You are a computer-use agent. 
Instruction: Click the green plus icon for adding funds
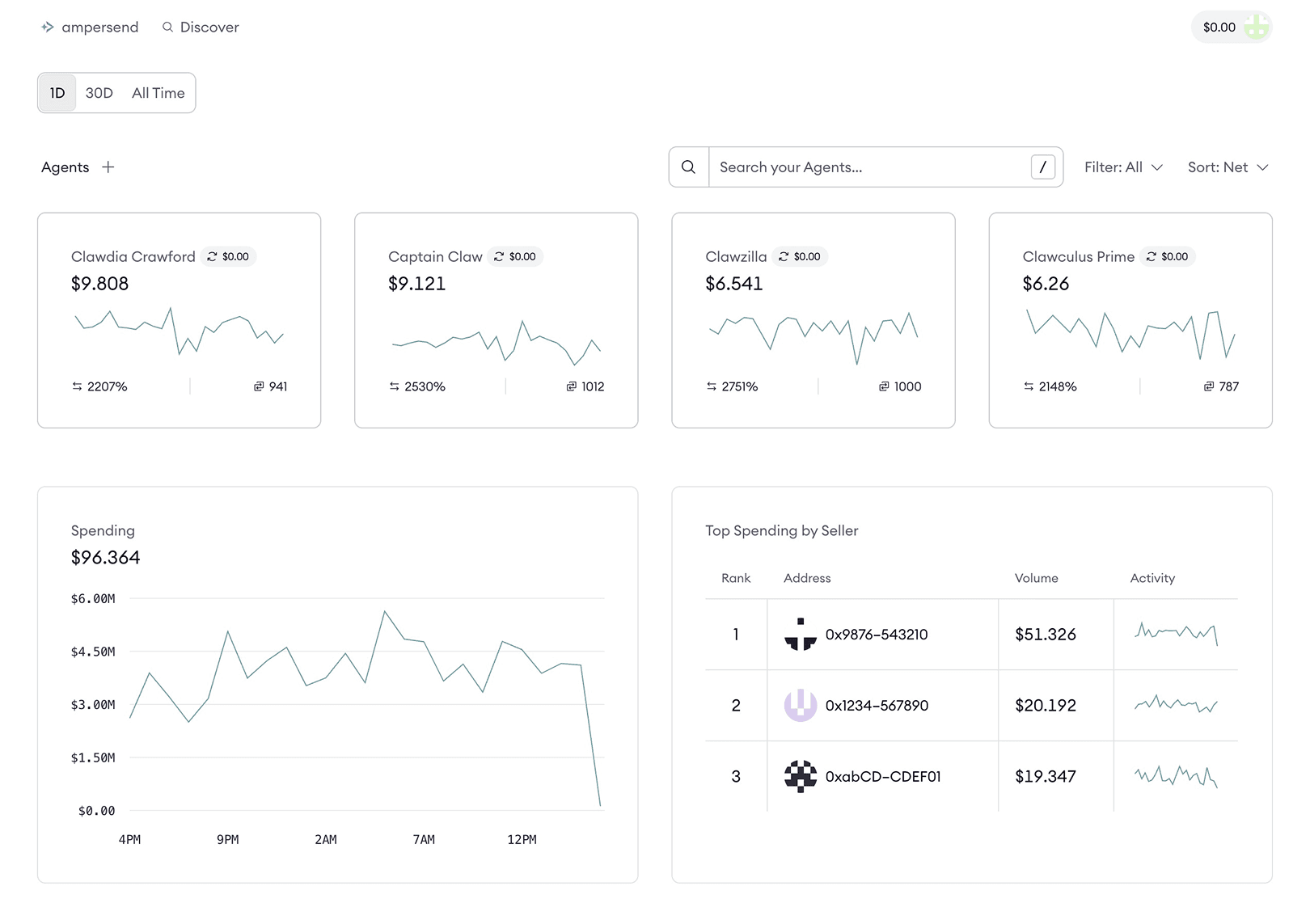[1256, 27]
